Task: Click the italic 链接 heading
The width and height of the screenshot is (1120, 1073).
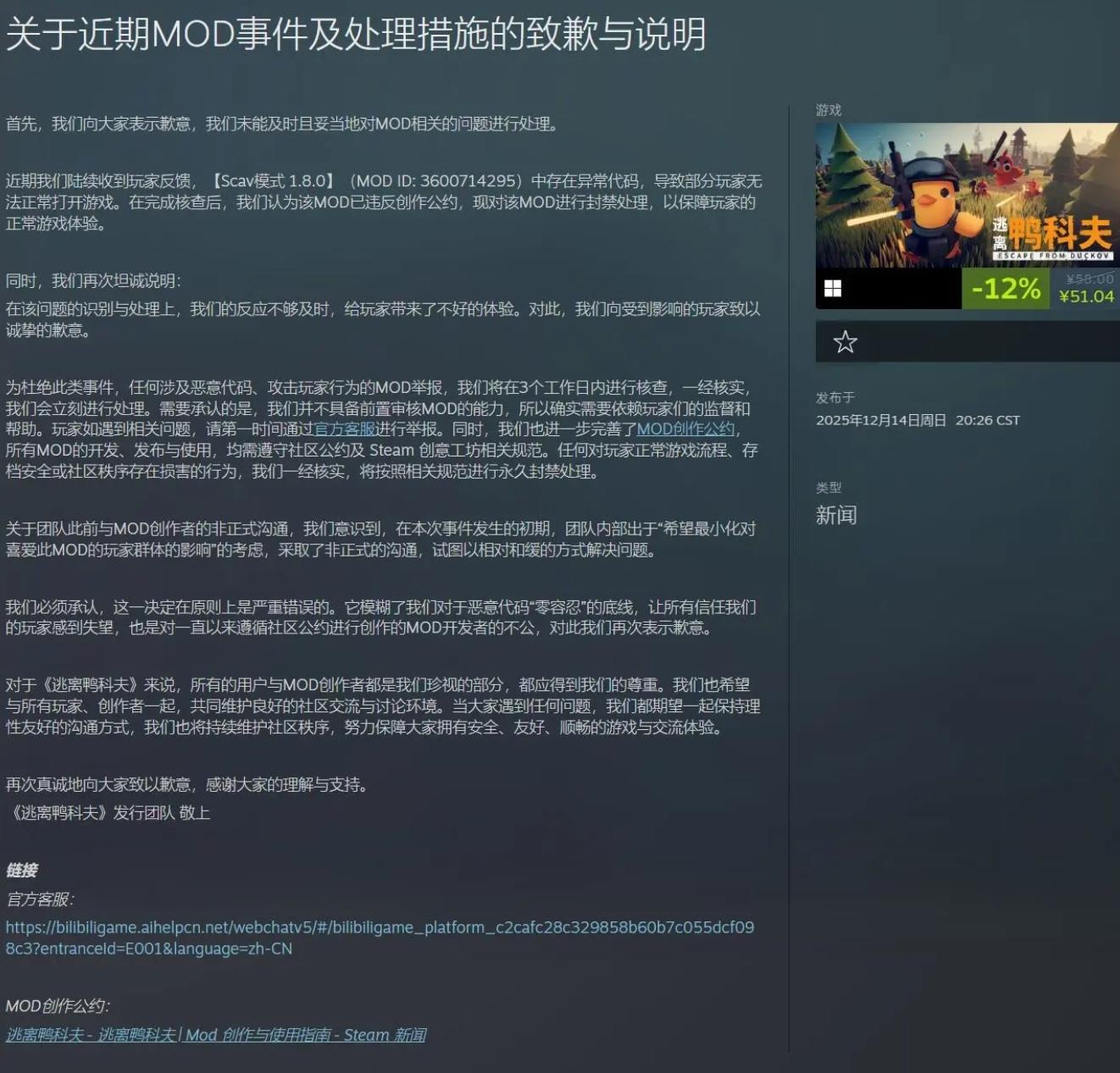Action: (x=21, y=871)
